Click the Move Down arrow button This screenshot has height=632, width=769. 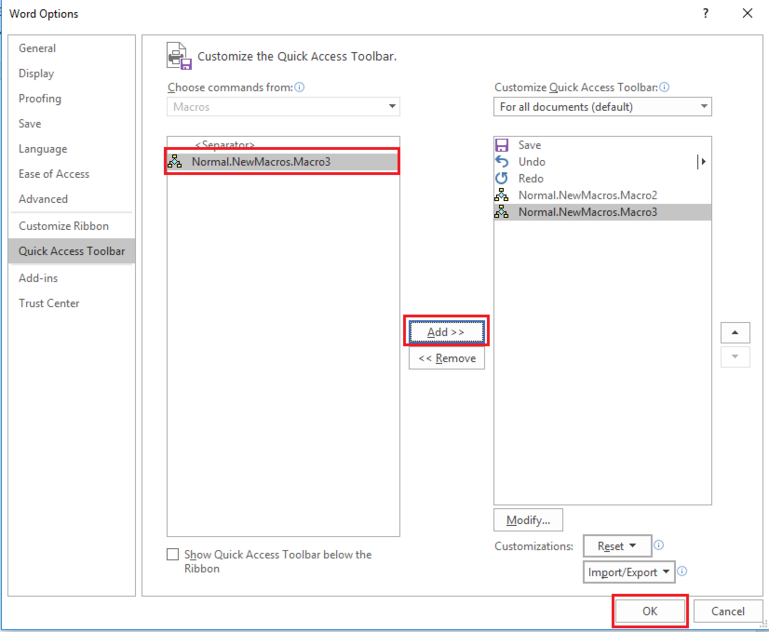tap(735, 356)
